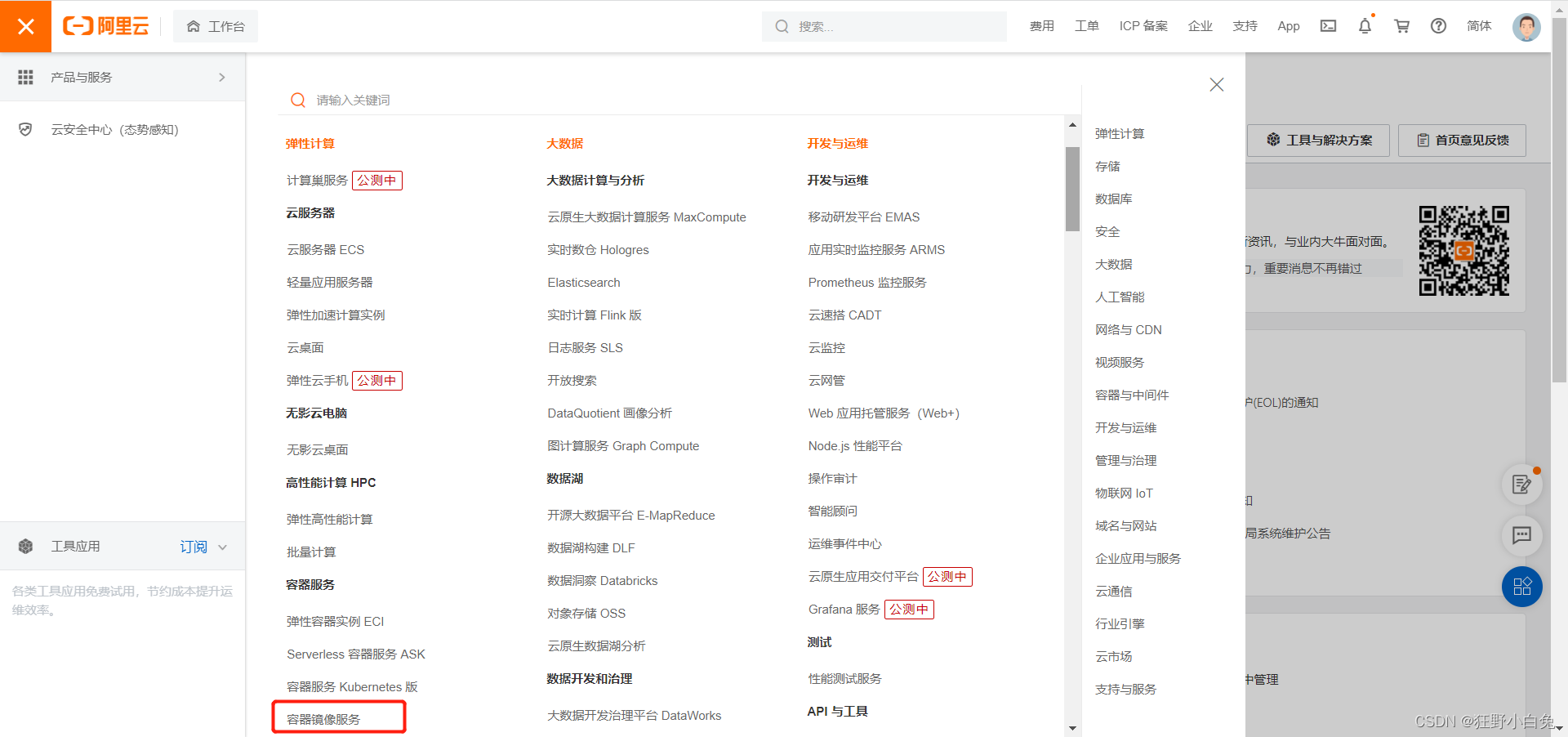Open 对象存储 OSS product

586,613
